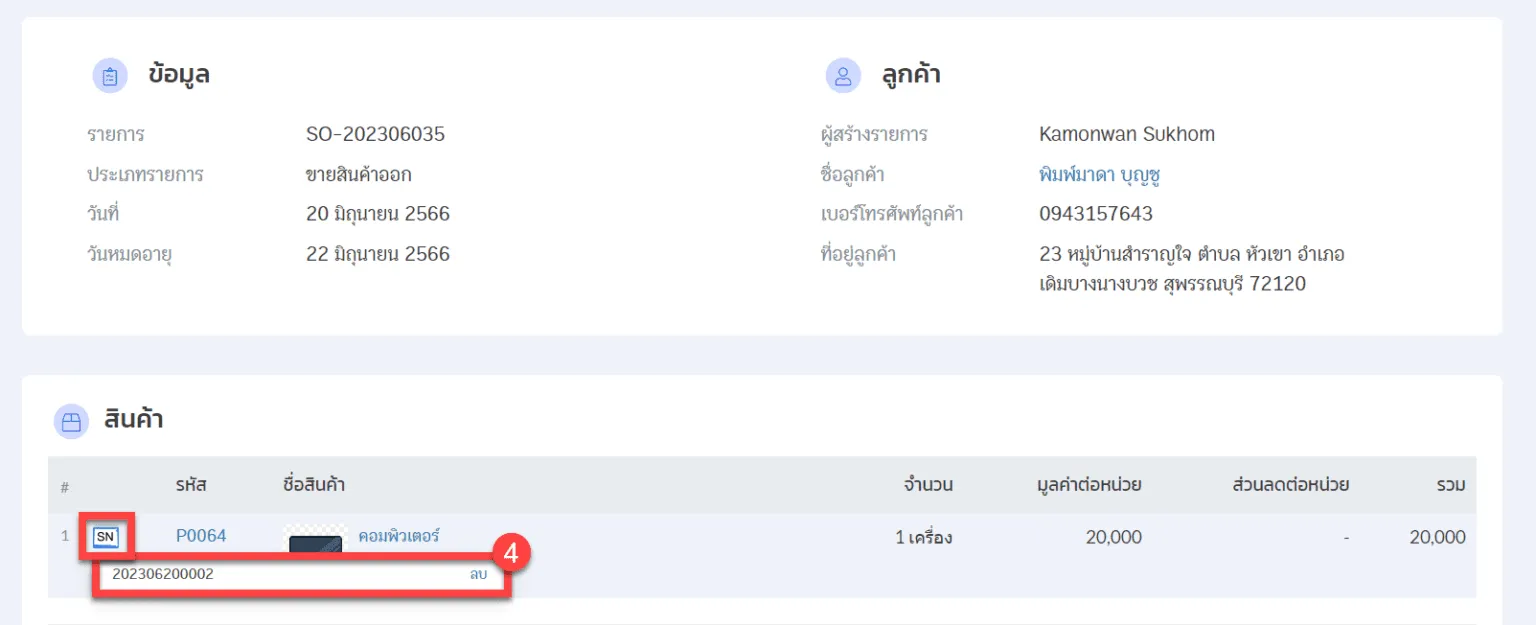The height and width of the screenshot is (625, 1536).
Task: Open the คอมพิวเตอร์ product name link
Action: [398, 536]
